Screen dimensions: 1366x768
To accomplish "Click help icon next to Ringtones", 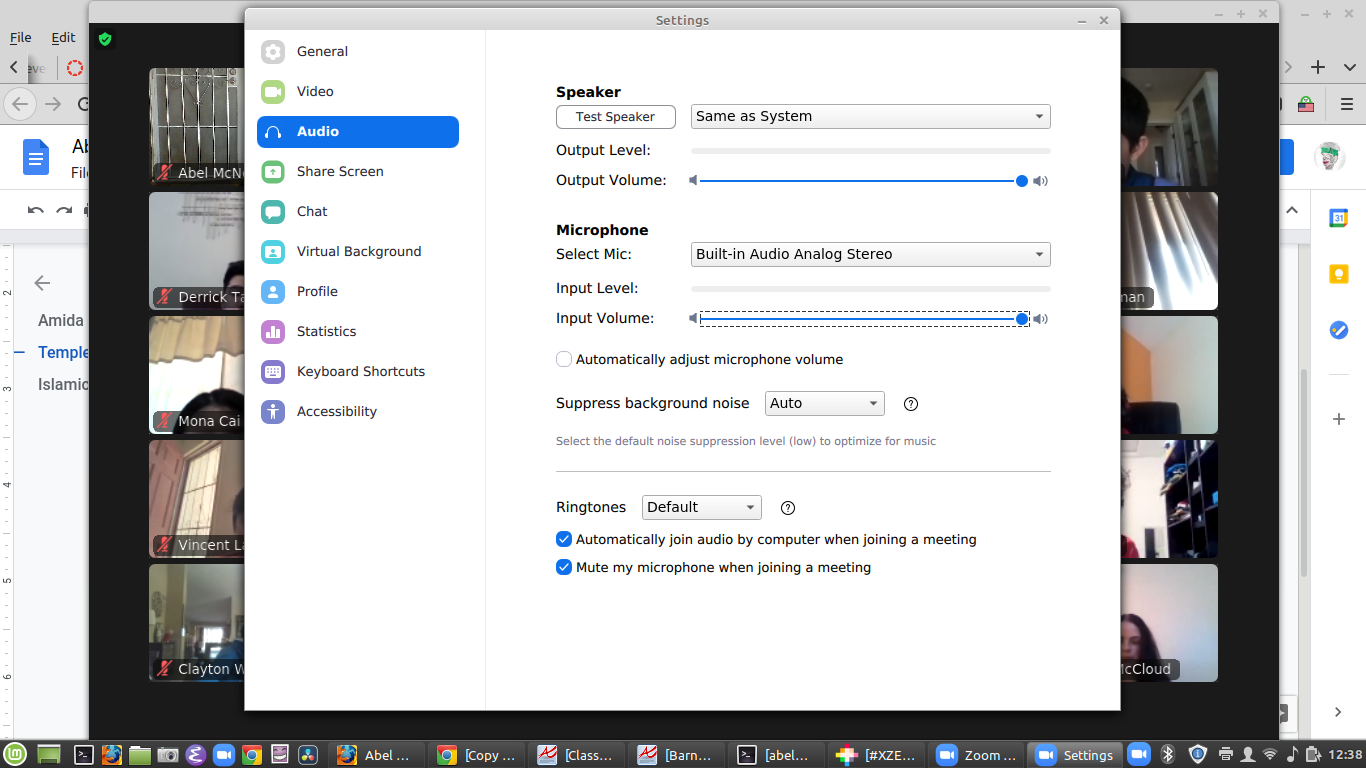I will click(x=787, y=508).
